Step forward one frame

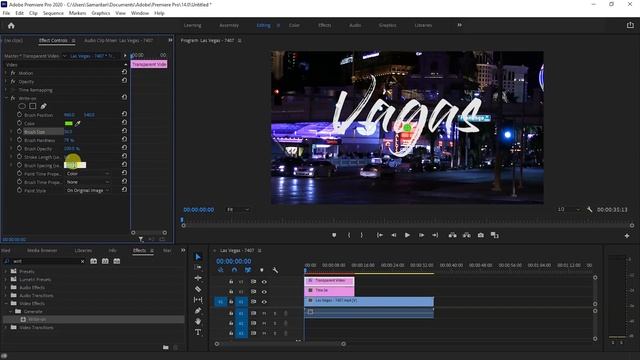pos(421,235)
